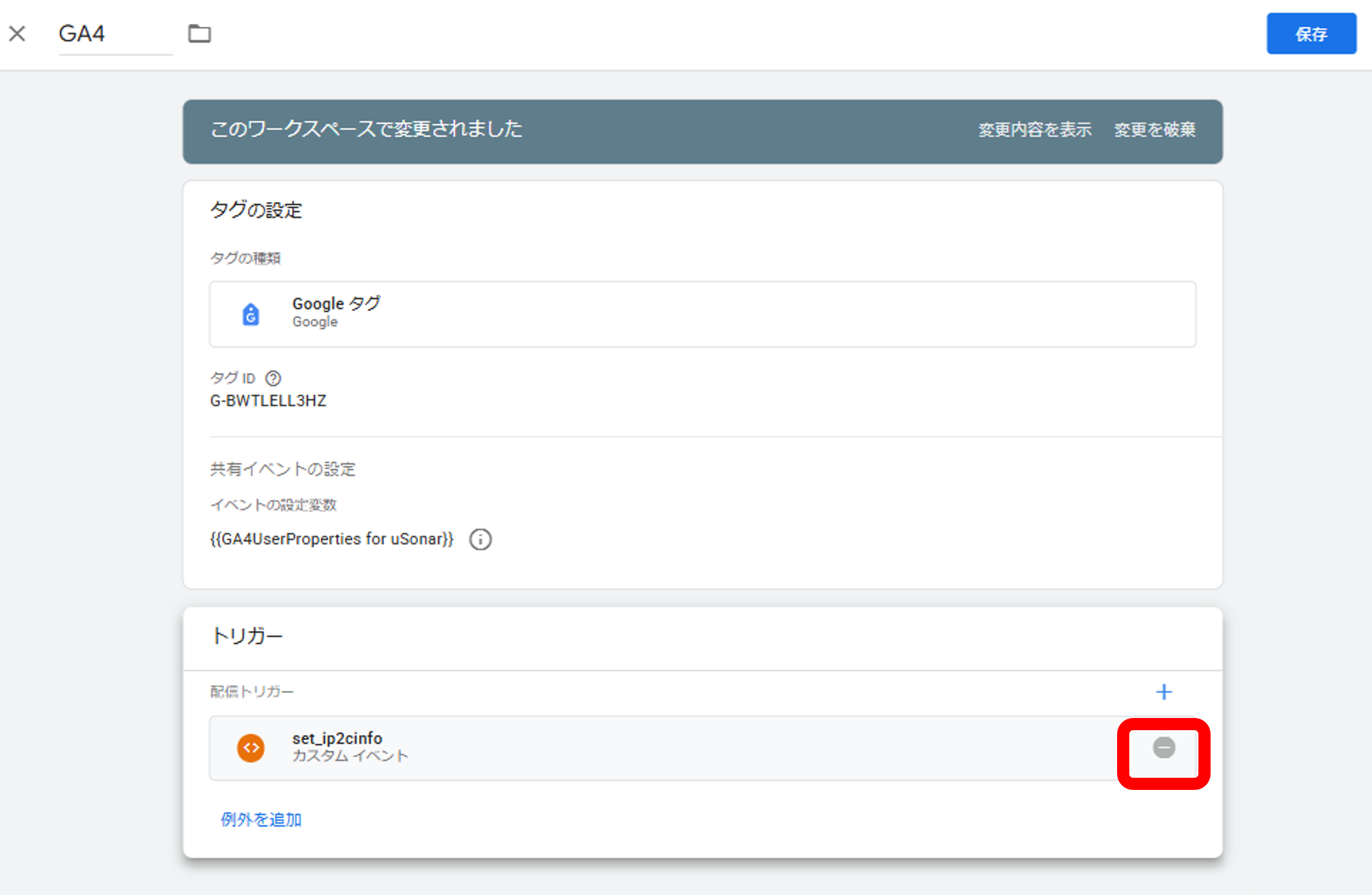Close the GA4 tag editor
The width and height of the screenshot is (1372, 895).
17,34
